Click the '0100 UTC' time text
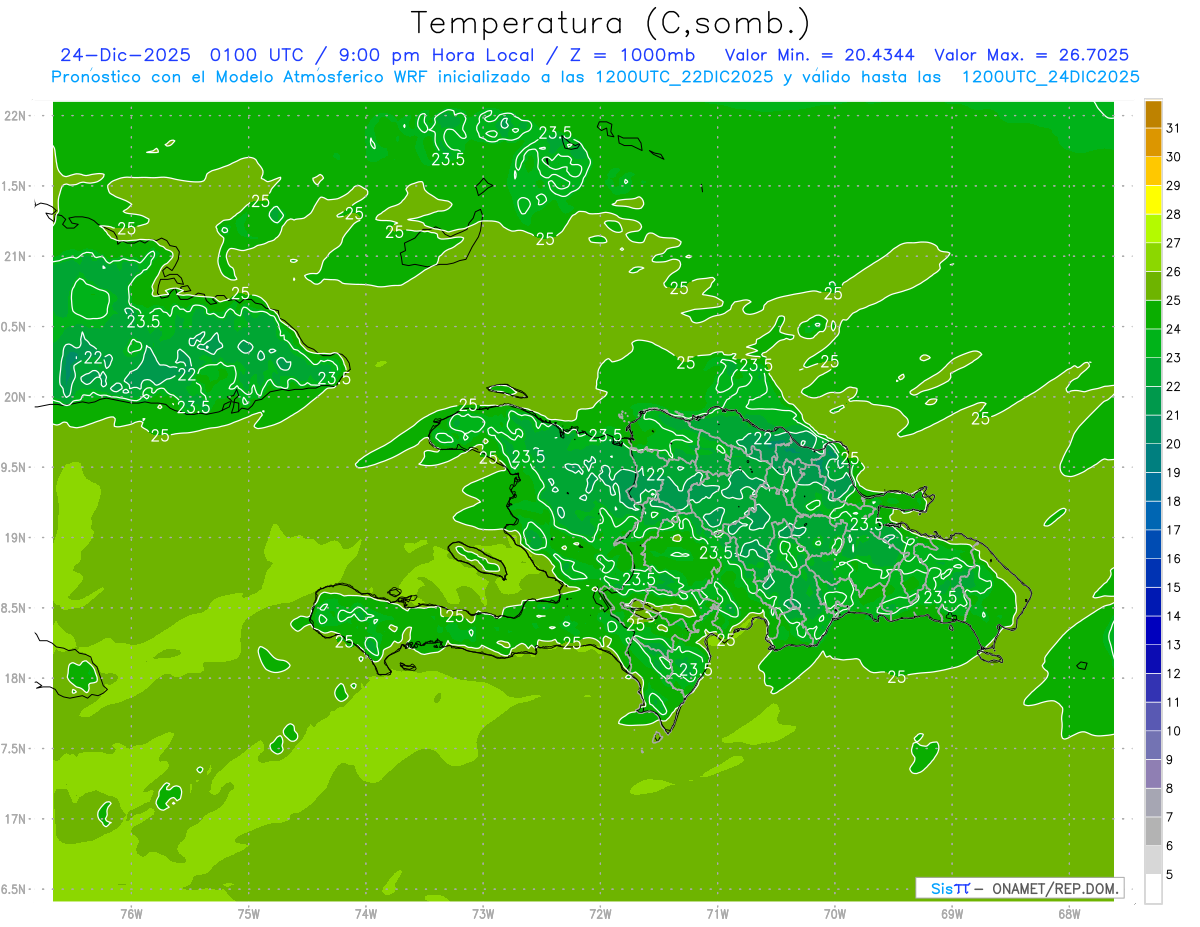Viewport: 1200px width, 927px height. tap(258, 55)
